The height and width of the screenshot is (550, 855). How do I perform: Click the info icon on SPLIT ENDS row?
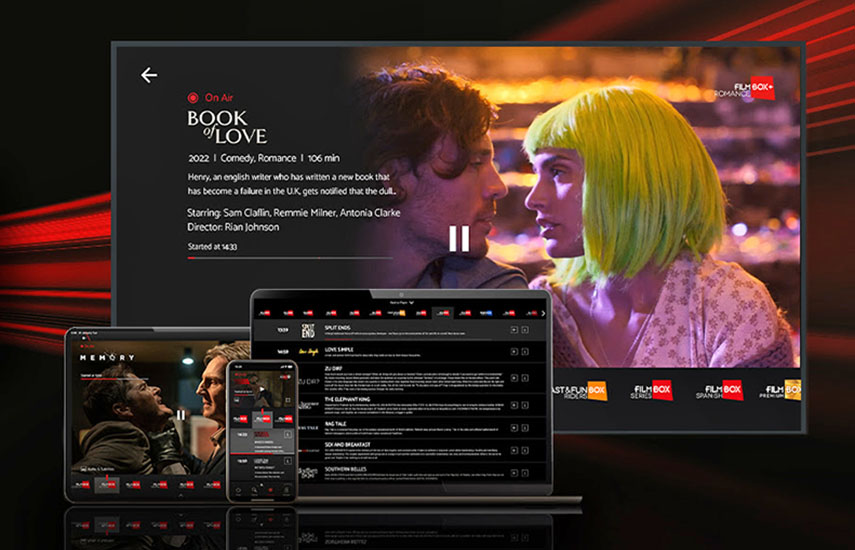click(x=525, y=330)
